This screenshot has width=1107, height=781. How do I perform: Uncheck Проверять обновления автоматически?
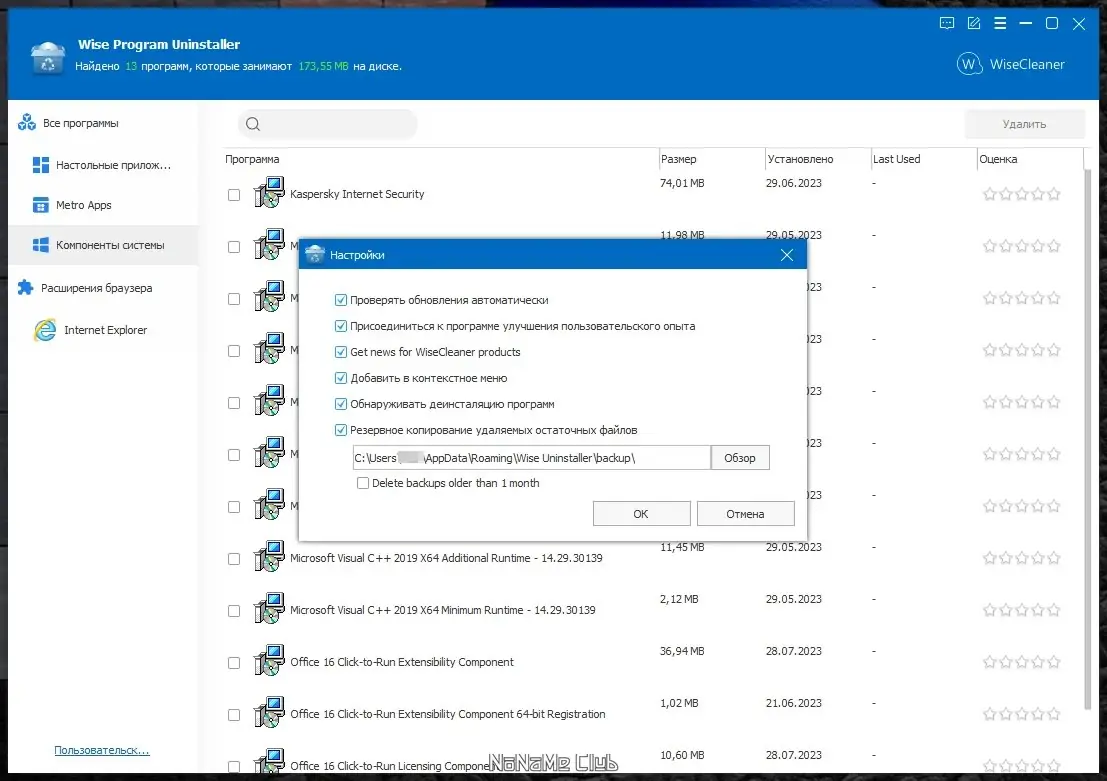coord(341,299)
